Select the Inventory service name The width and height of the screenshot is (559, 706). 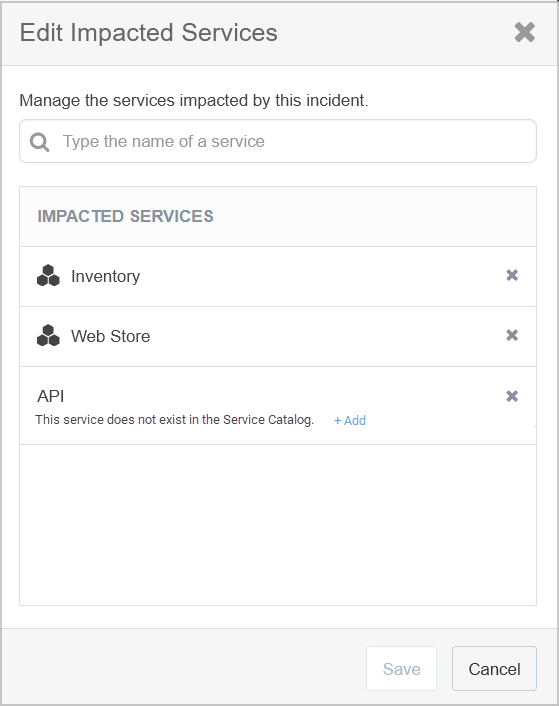[105, 276]
